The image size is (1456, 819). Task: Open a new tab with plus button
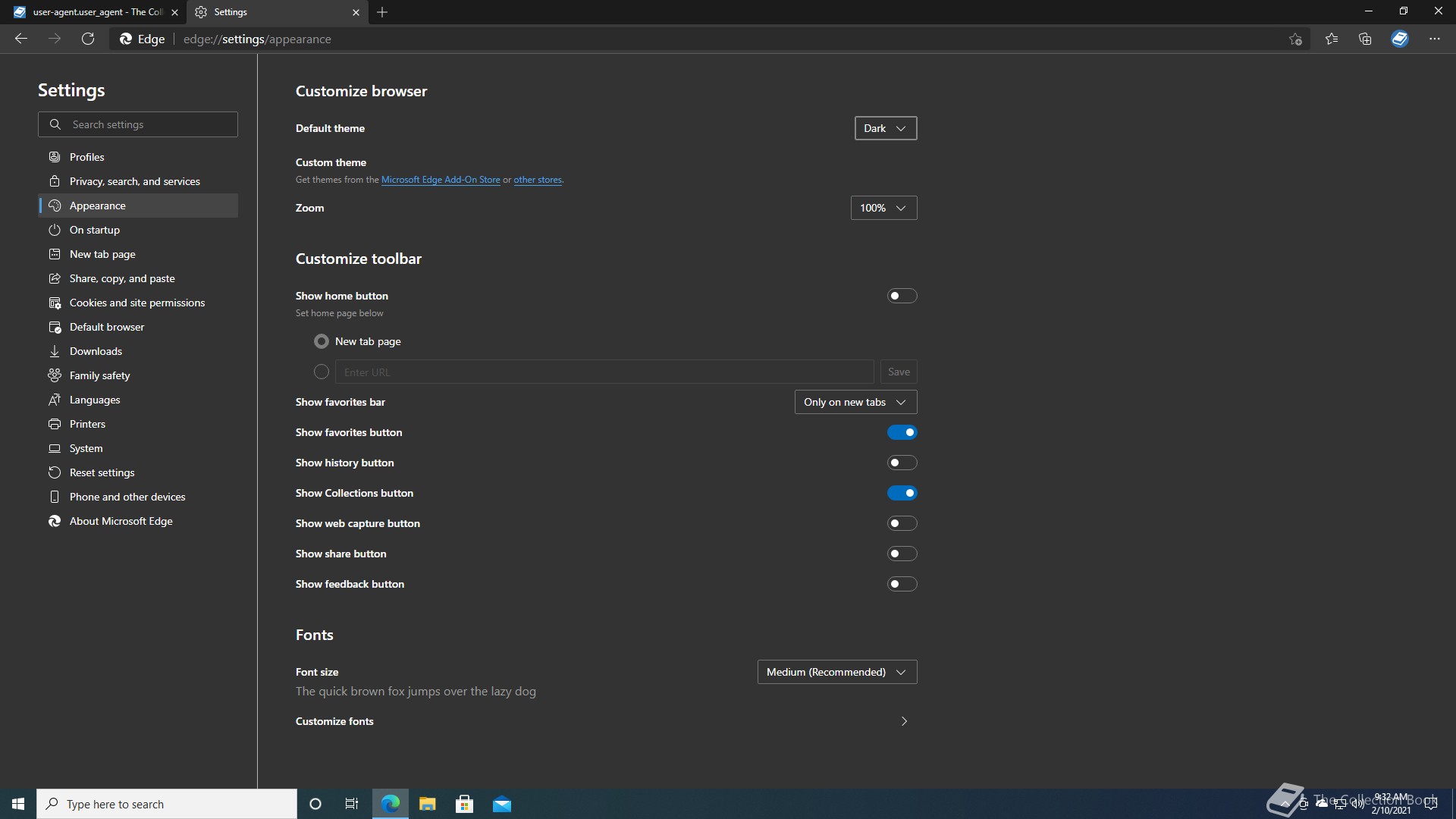click(x=382, y=12)
